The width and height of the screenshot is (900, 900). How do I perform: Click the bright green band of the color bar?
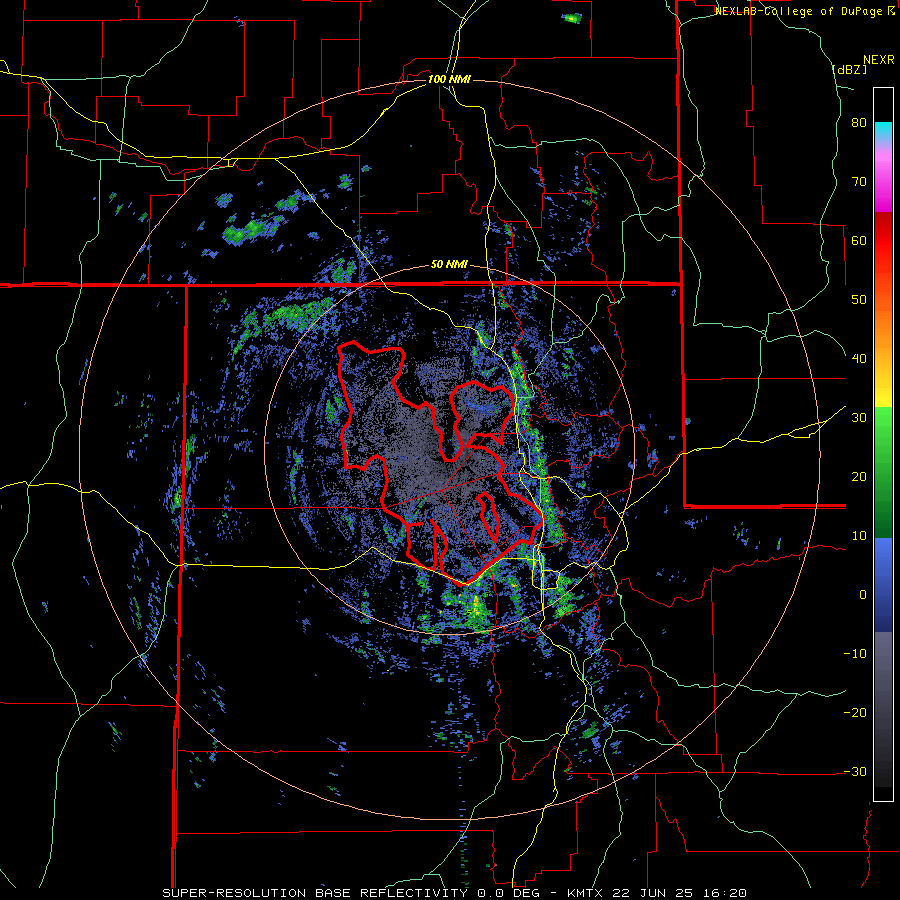coord(883,430)
